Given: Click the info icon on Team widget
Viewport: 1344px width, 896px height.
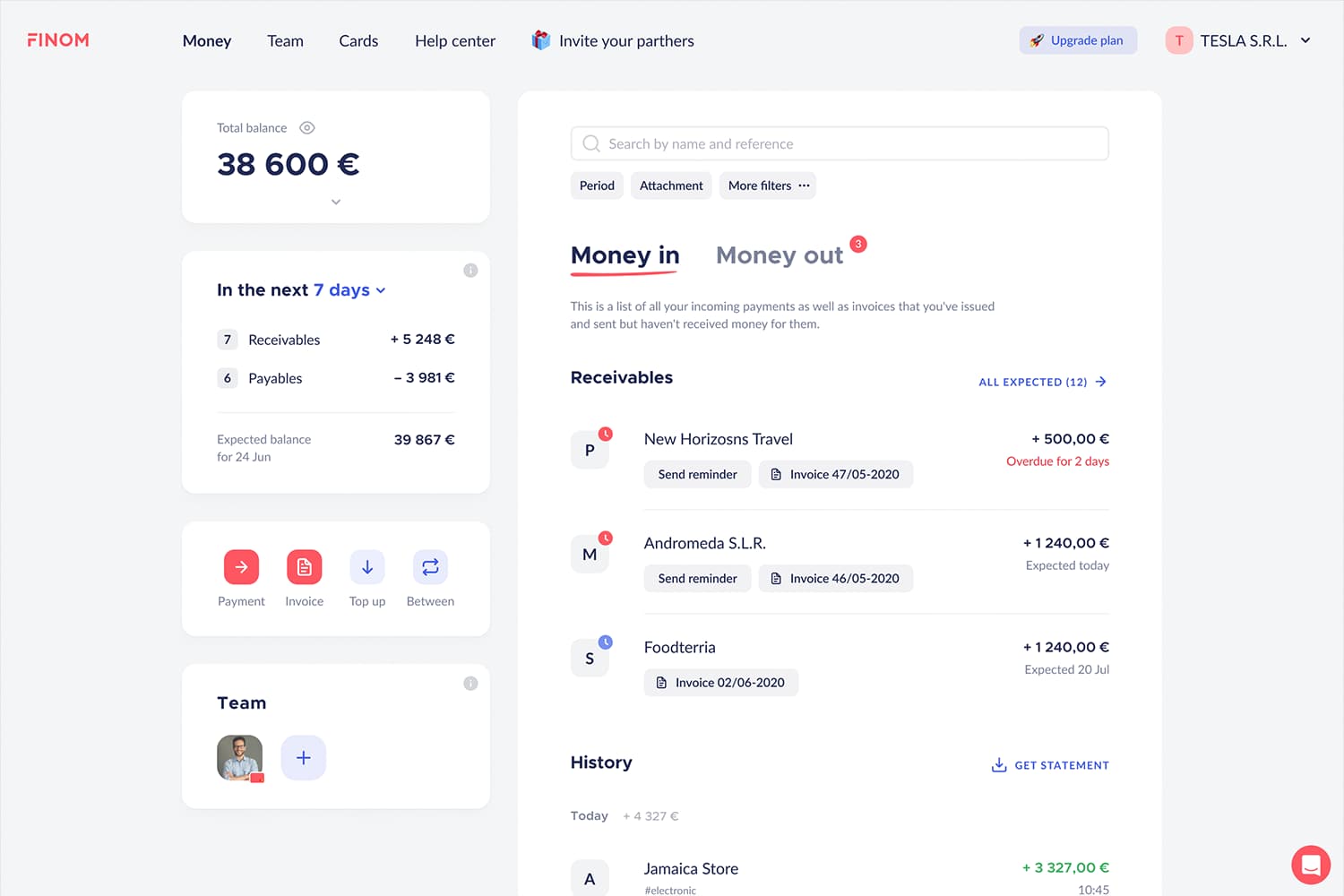Looking at the screenshot, I should point(470,683).
